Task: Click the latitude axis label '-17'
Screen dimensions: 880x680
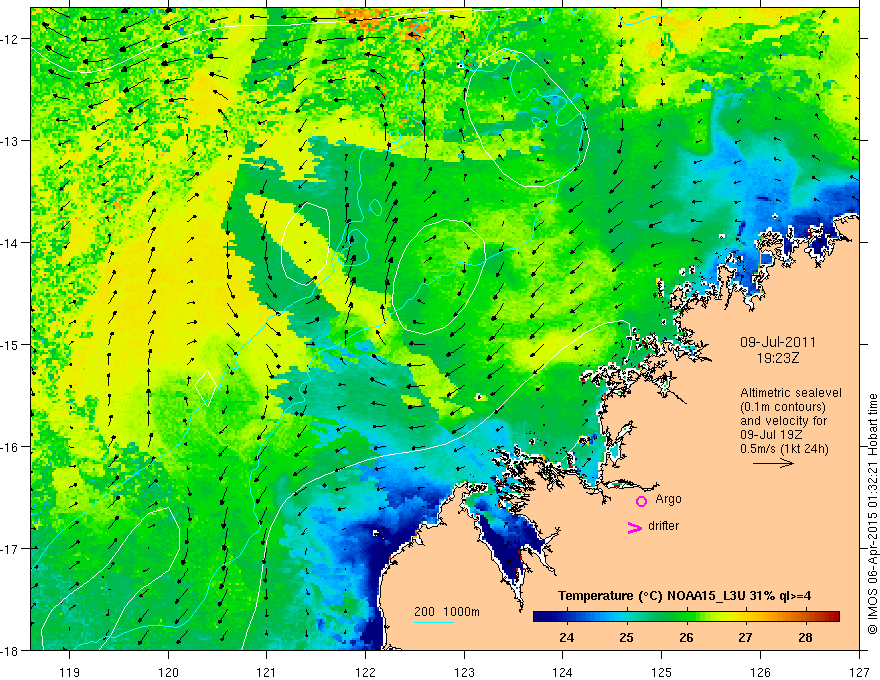Action: point(11,548)
